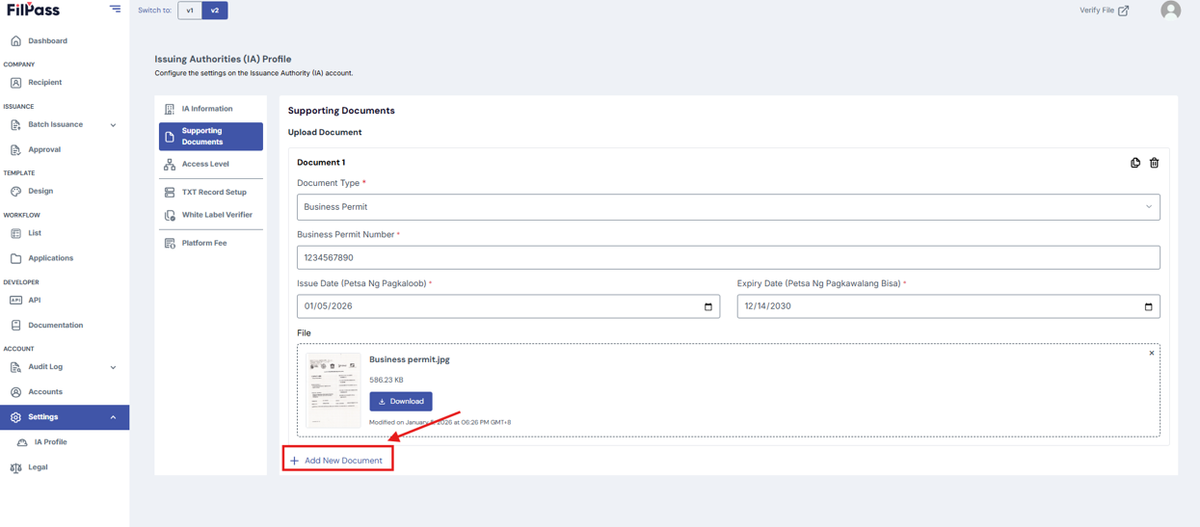Screen dimensions: 1200x527
Task: Click List icon in sidebar
Action: pyautogui.click(x=16, y=233)
